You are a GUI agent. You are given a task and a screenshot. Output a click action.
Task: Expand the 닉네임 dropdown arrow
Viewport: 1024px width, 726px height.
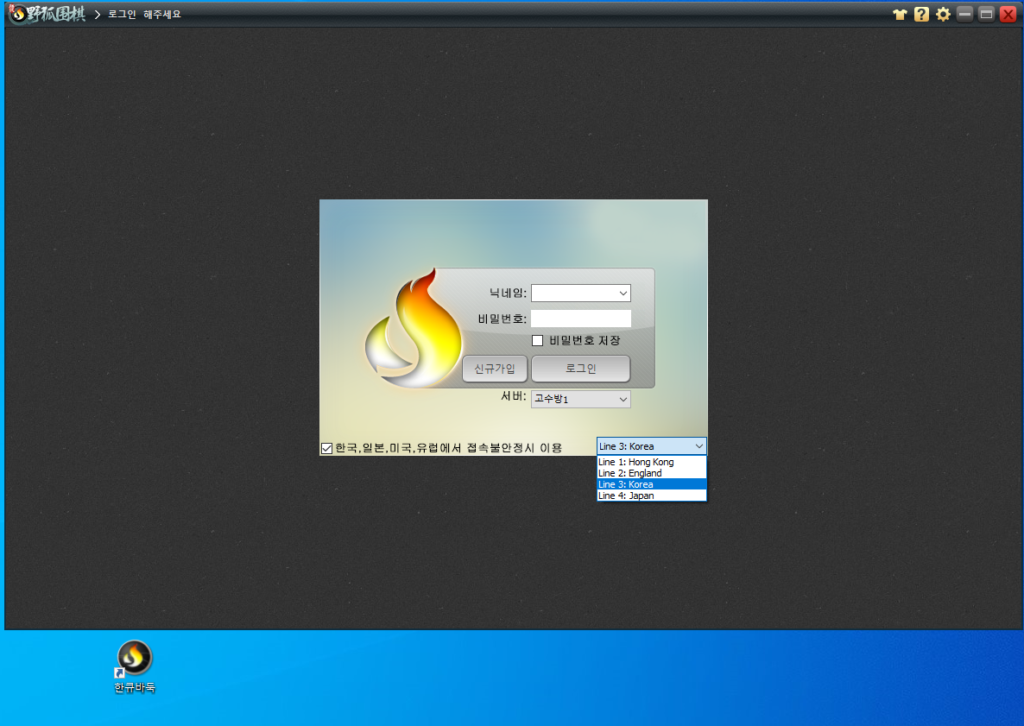coord(623,293)
